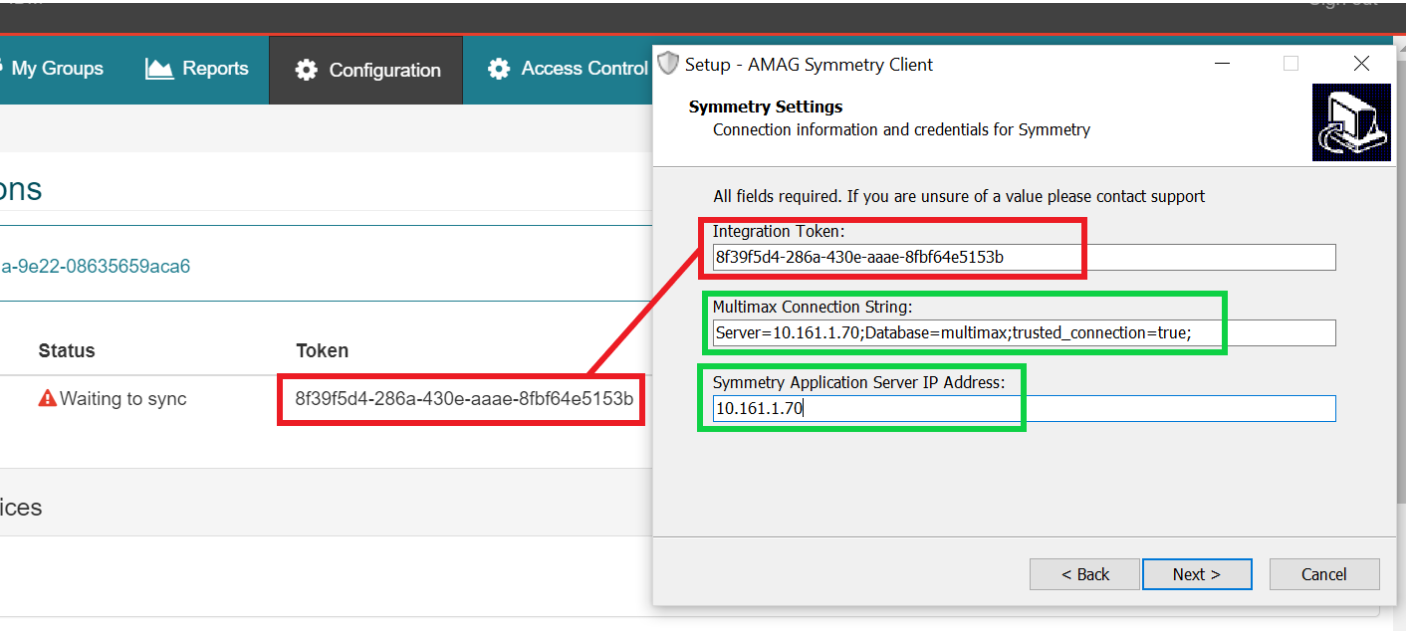
Task: Switch to the Reports tab
Action: pyautogui.click(x=197, y=69)
